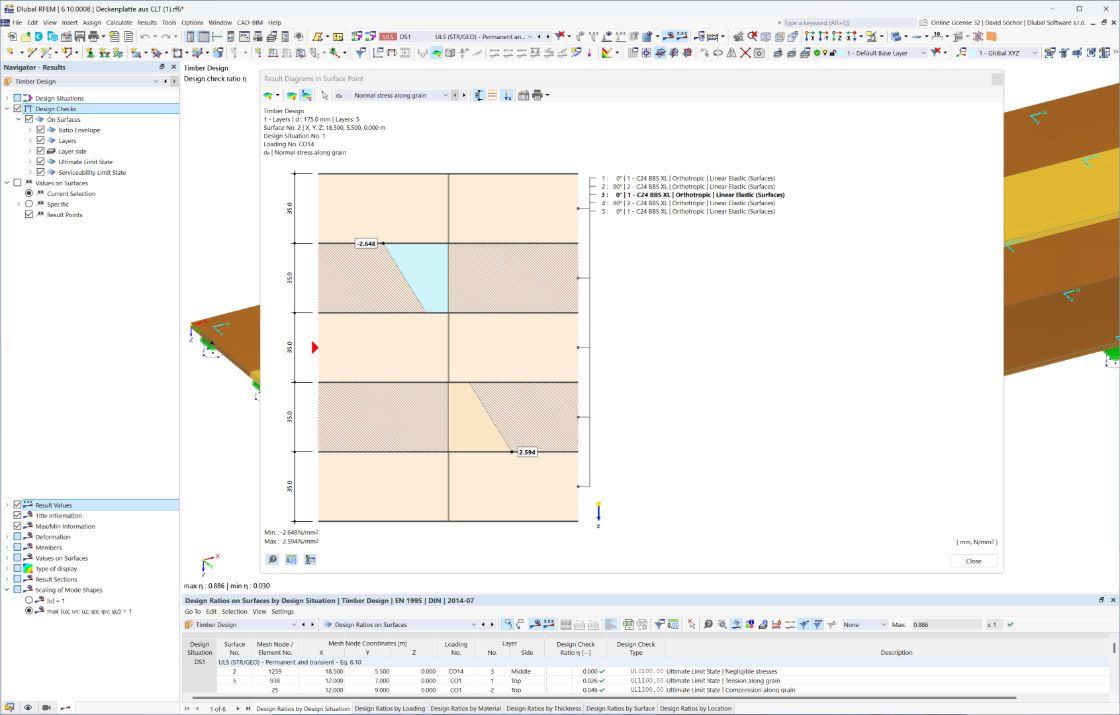Uncheck the Ratio Envelope checkbox
Image resolution: width=1120 pixels, height=715 pixels.
pos(41,130)
